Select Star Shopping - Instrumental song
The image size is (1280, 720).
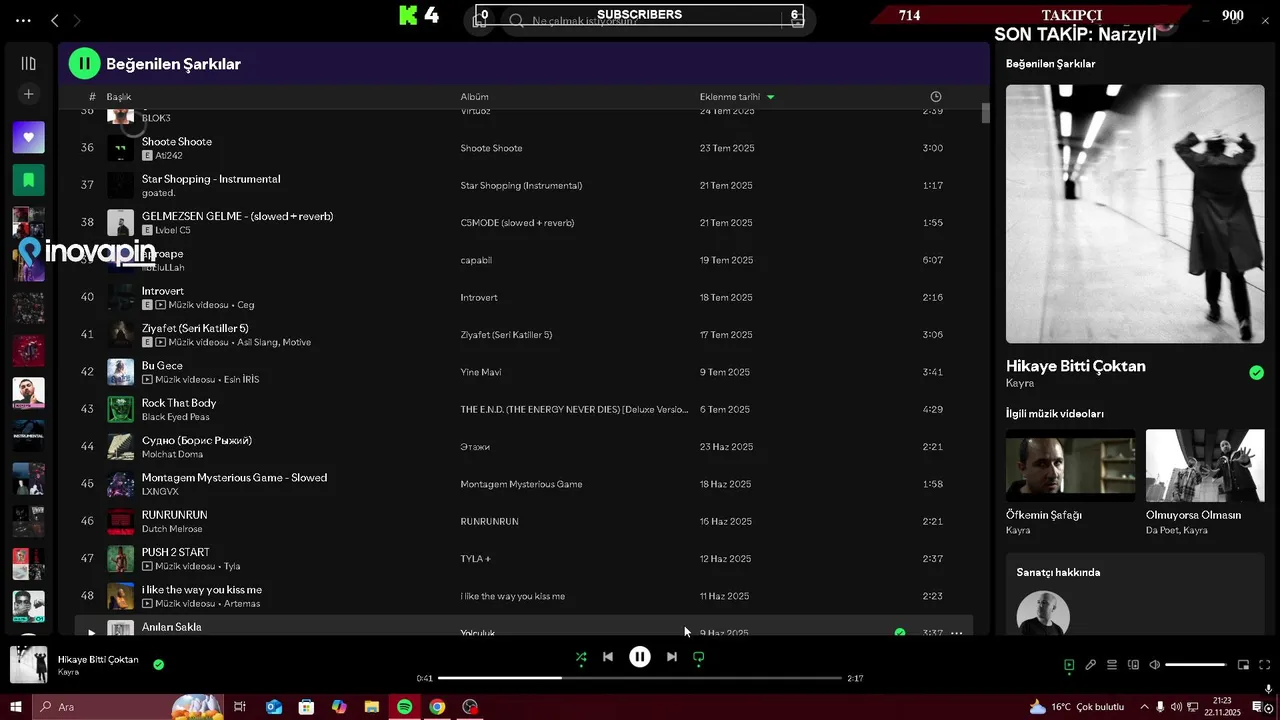(211, 179)
